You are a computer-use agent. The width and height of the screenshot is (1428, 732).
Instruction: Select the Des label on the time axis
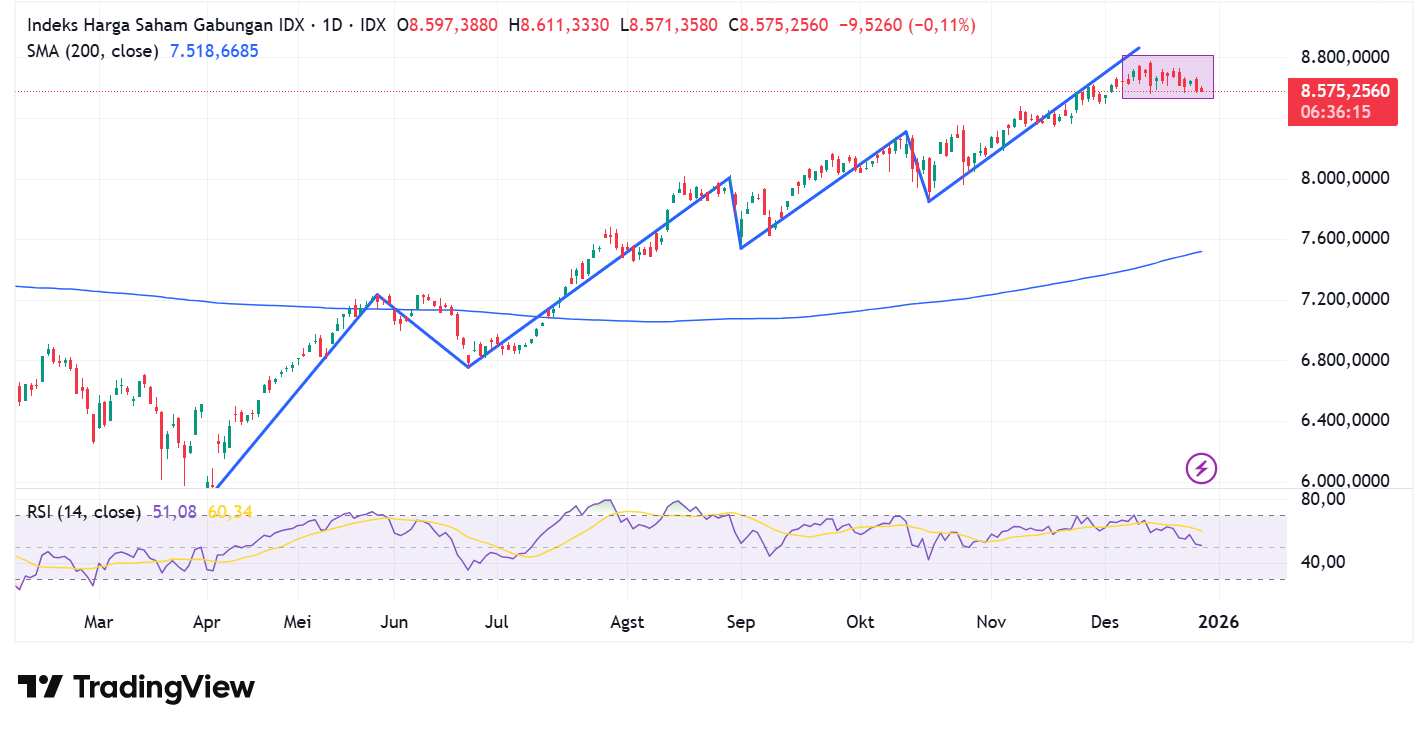tap(1104, 622)
